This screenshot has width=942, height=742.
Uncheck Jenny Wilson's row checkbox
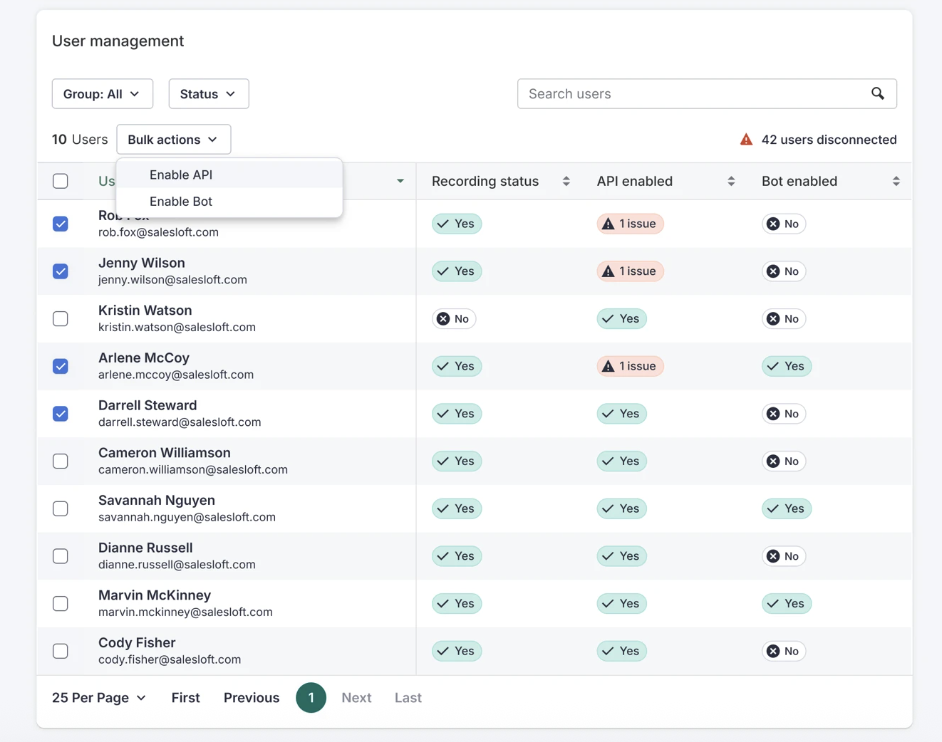[60, 271]
